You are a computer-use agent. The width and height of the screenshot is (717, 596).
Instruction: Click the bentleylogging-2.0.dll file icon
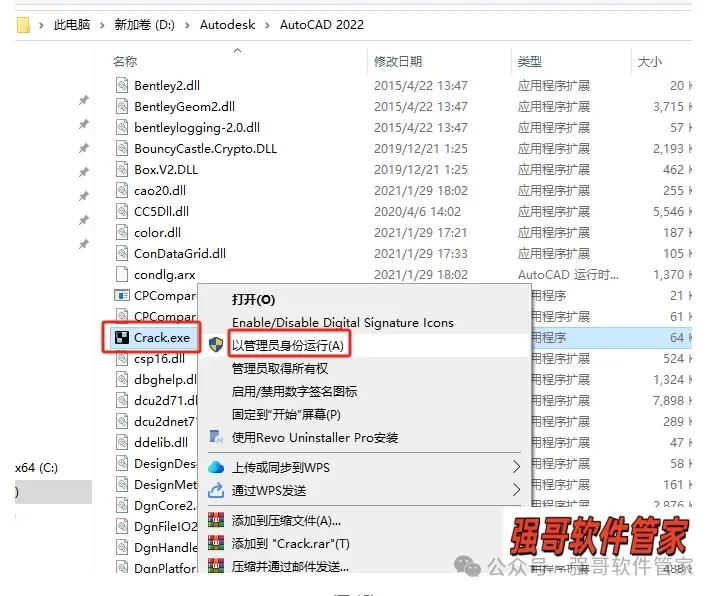point(122,128)
